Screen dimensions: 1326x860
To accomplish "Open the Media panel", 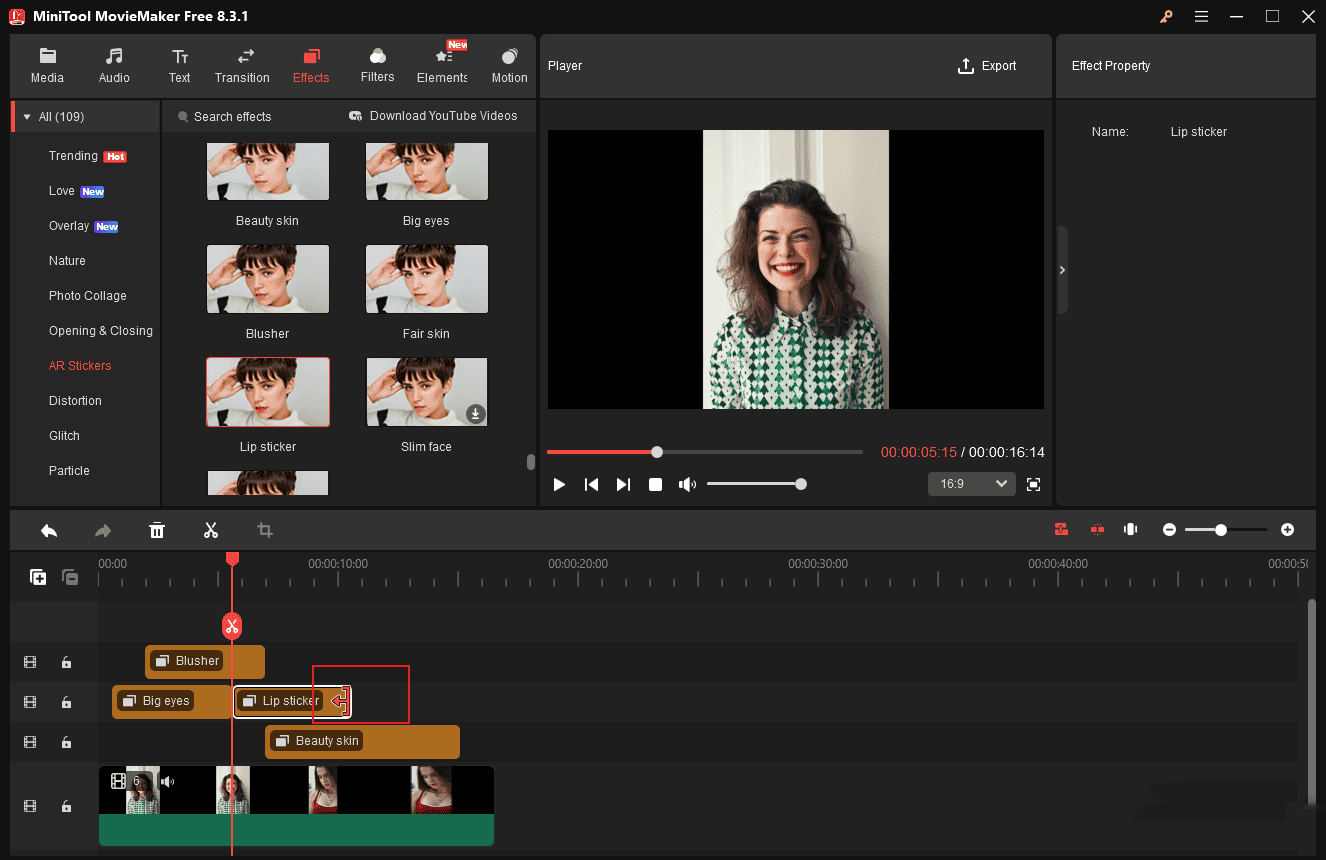I will click(47, 66).
